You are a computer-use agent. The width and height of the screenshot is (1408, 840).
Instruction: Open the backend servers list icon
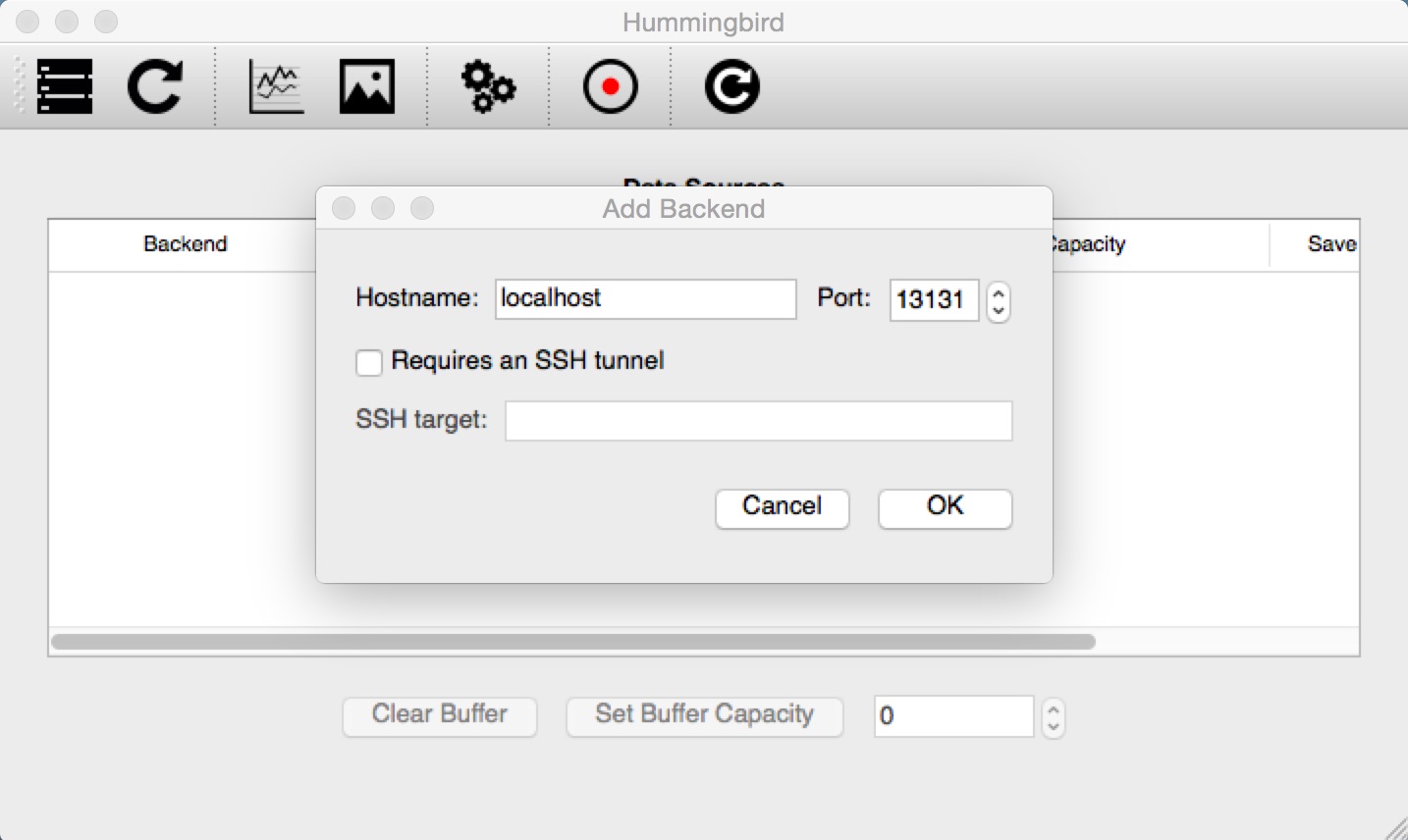(x=65, y=86)
